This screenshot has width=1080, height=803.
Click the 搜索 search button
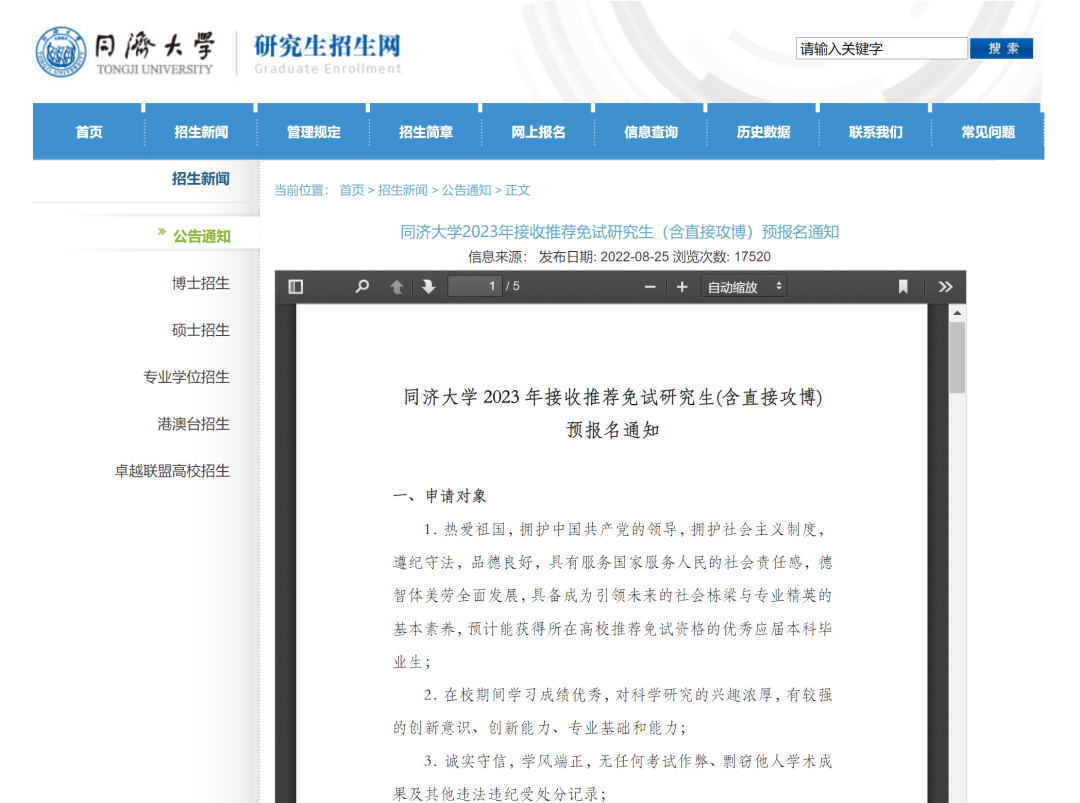(x=1001, y=47)
